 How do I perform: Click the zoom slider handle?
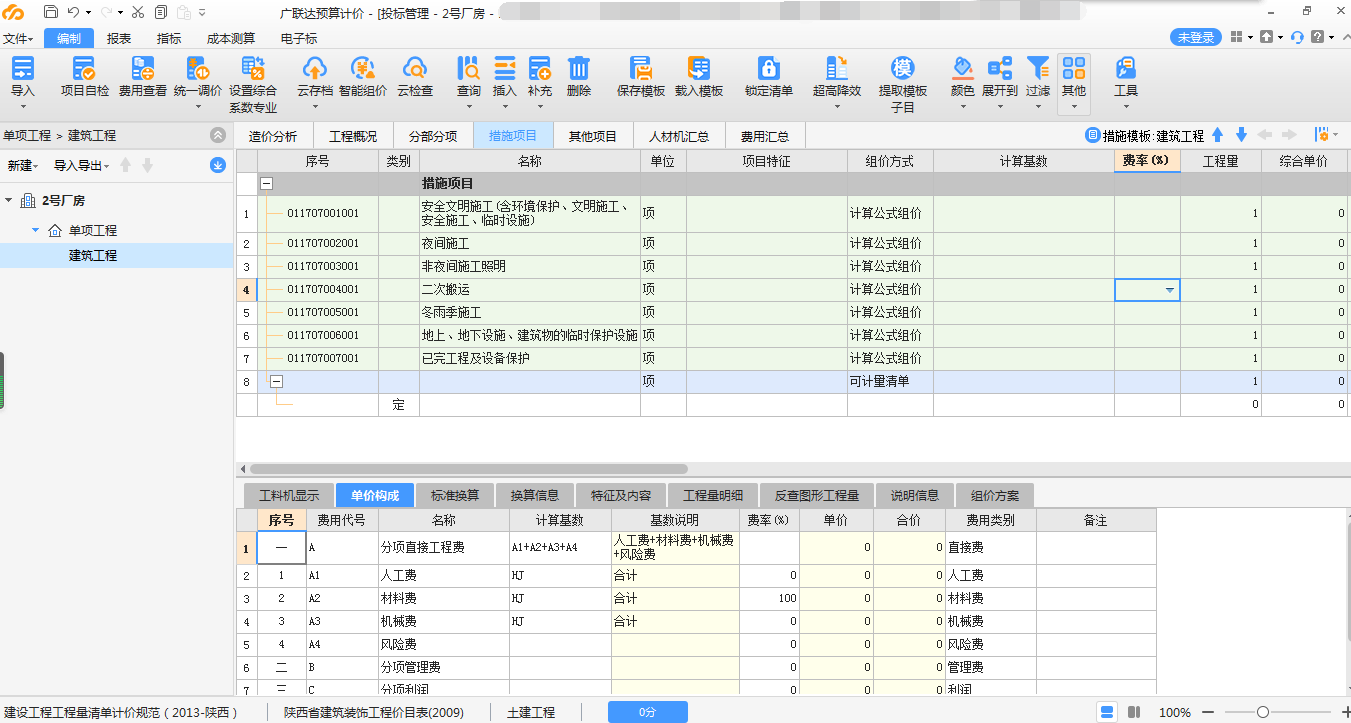(1263, 712)
